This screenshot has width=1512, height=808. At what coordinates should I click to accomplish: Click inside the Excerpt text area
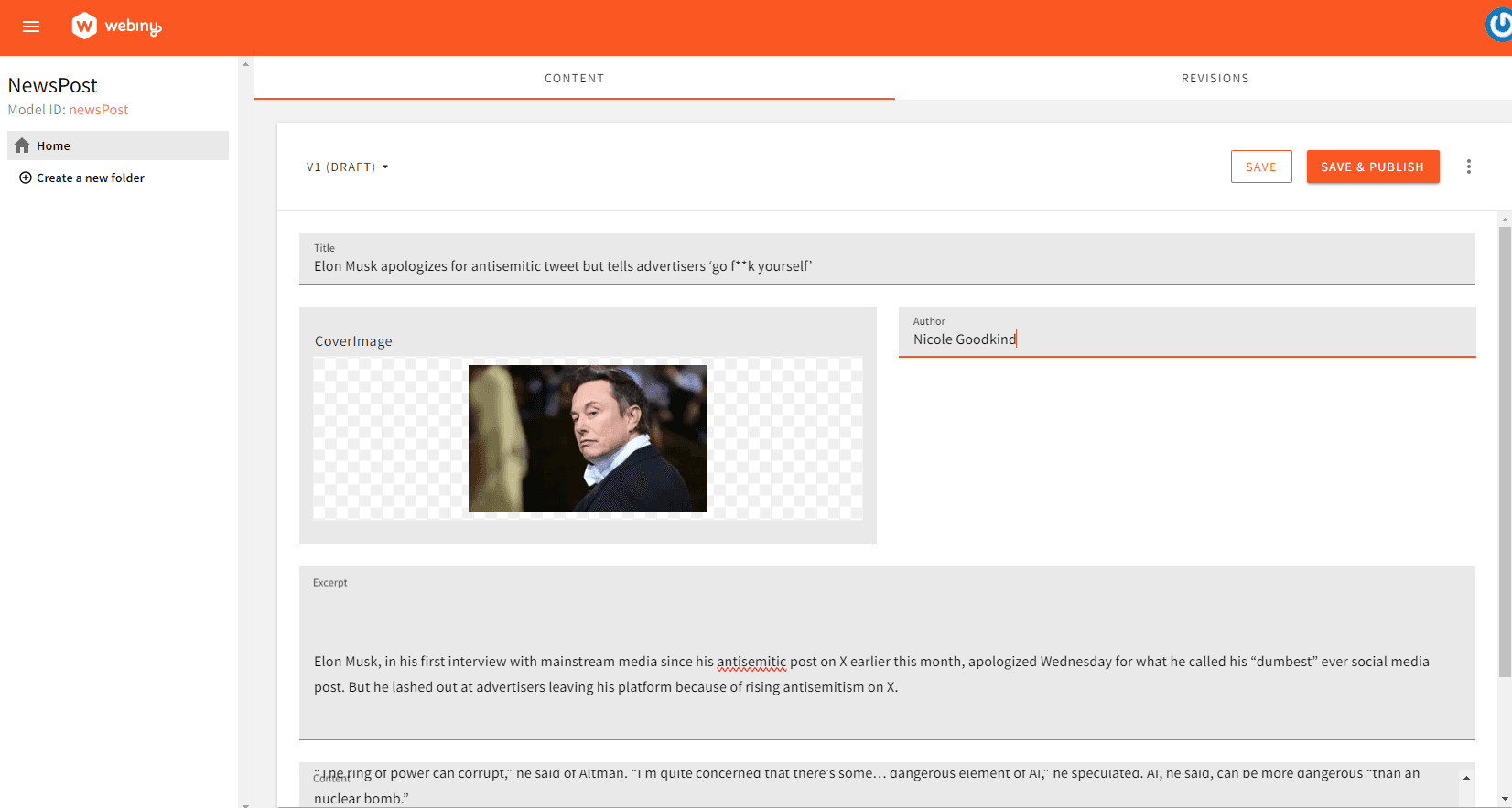(x=886, y=673)
